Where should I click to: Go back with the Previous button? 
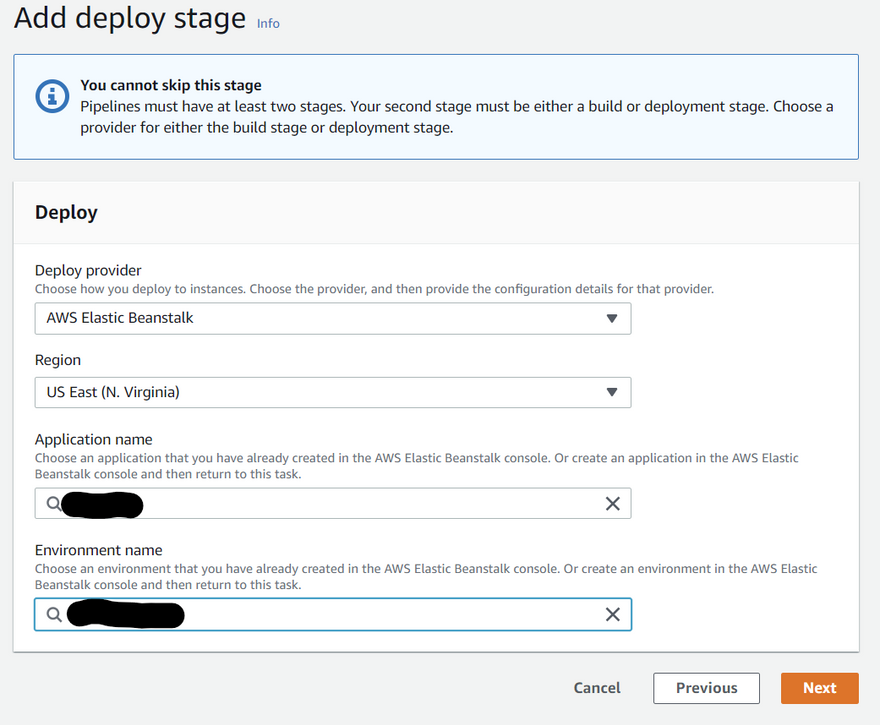706,688
